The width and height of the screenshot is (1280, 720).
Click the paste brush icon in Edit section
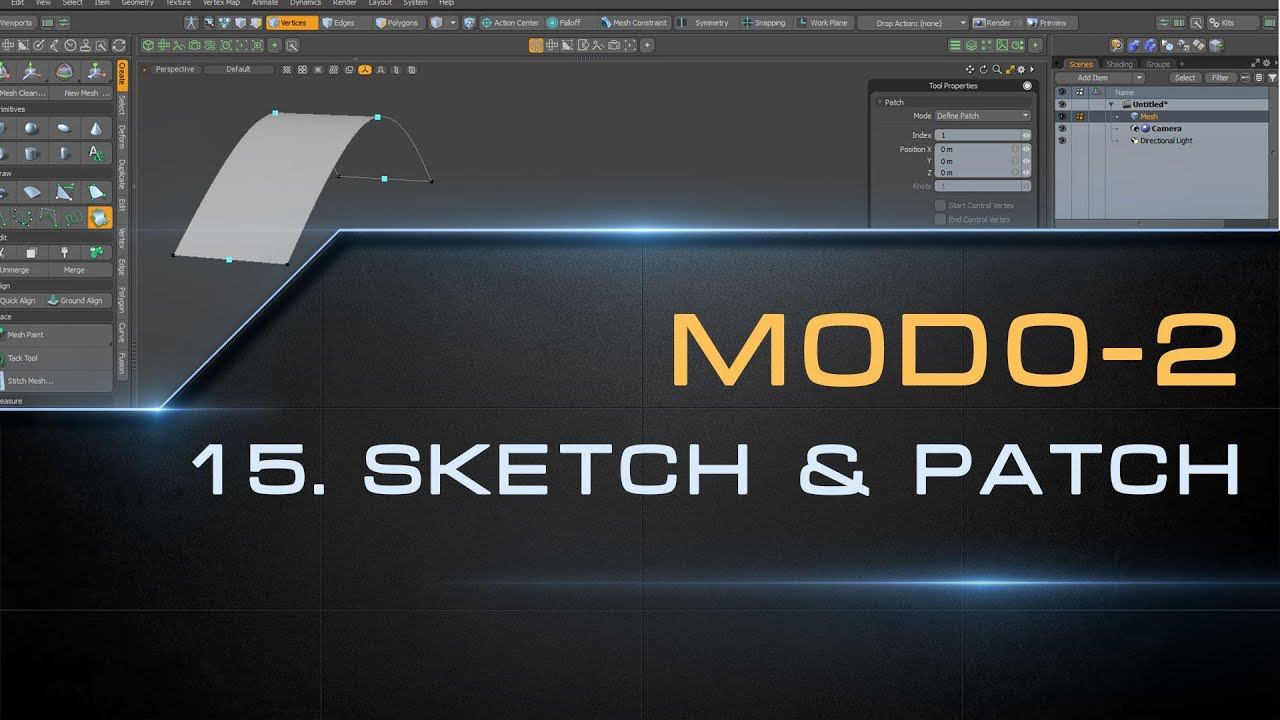(x=63, y=253)
